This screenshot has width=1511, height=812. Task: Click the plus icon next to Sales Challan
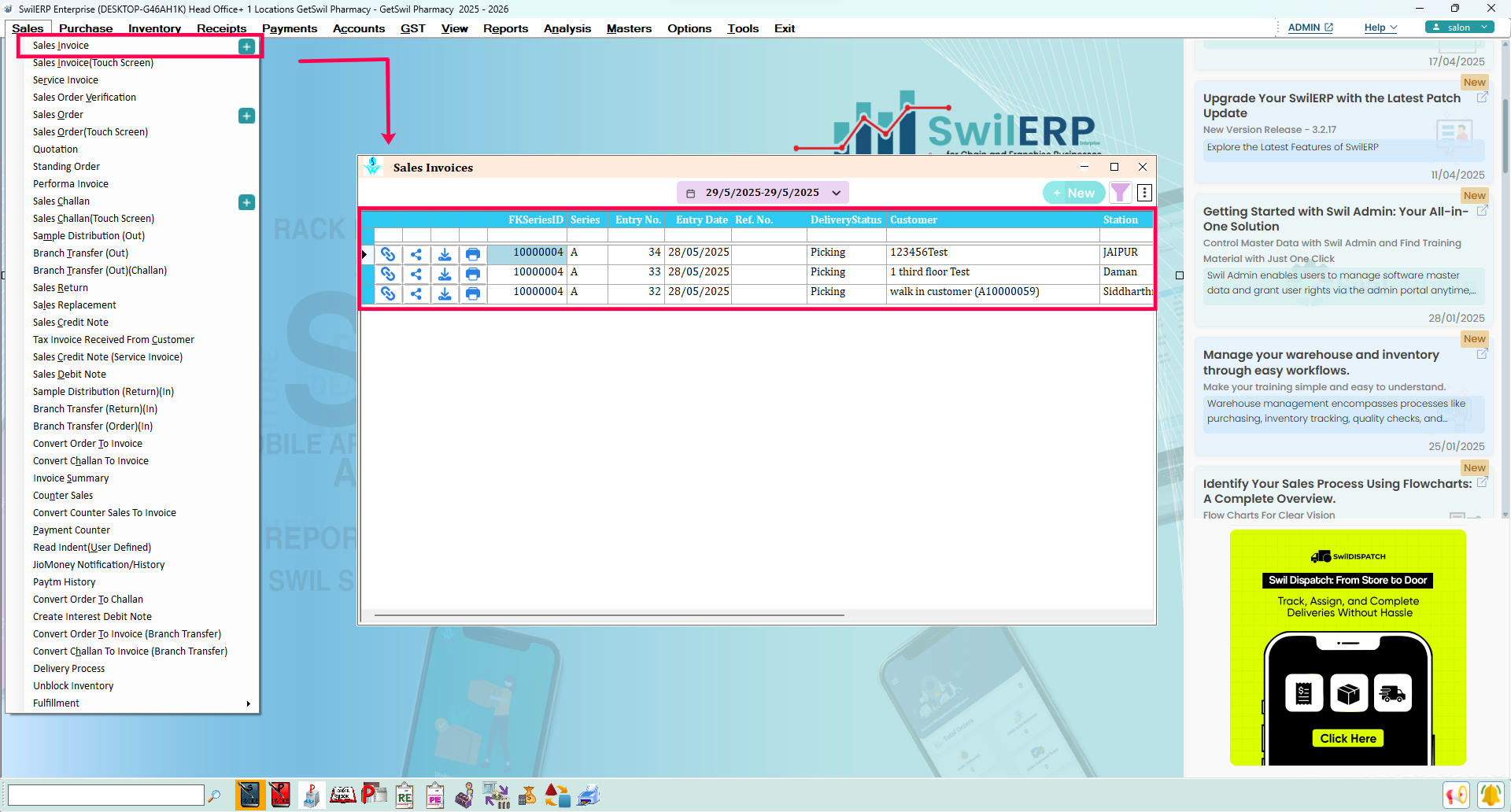(x=246, y=202)
